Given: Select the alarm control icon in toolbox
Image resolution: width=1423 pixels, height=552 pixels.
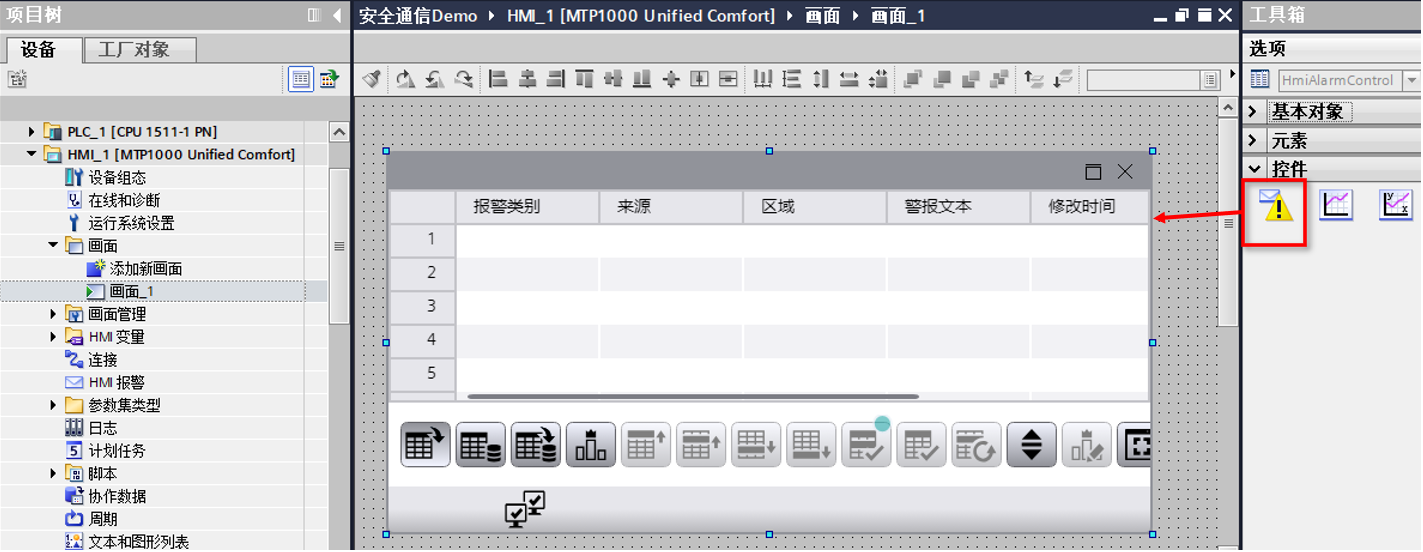Looking at the screenshot, I should pos(1276,206).
